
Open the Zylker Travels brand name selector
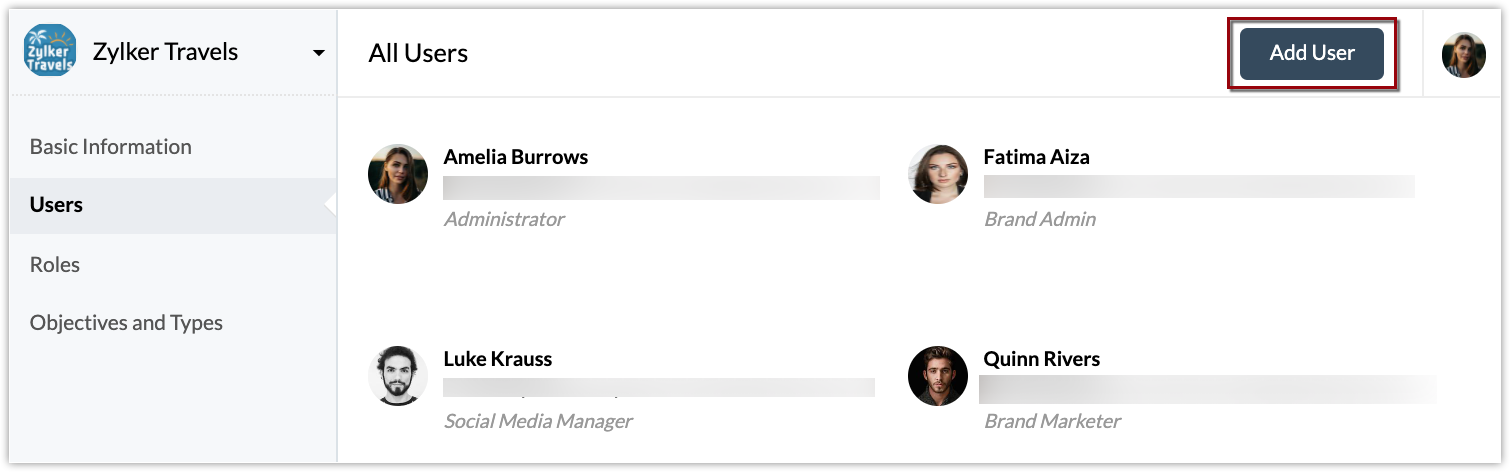pos(165,52)
